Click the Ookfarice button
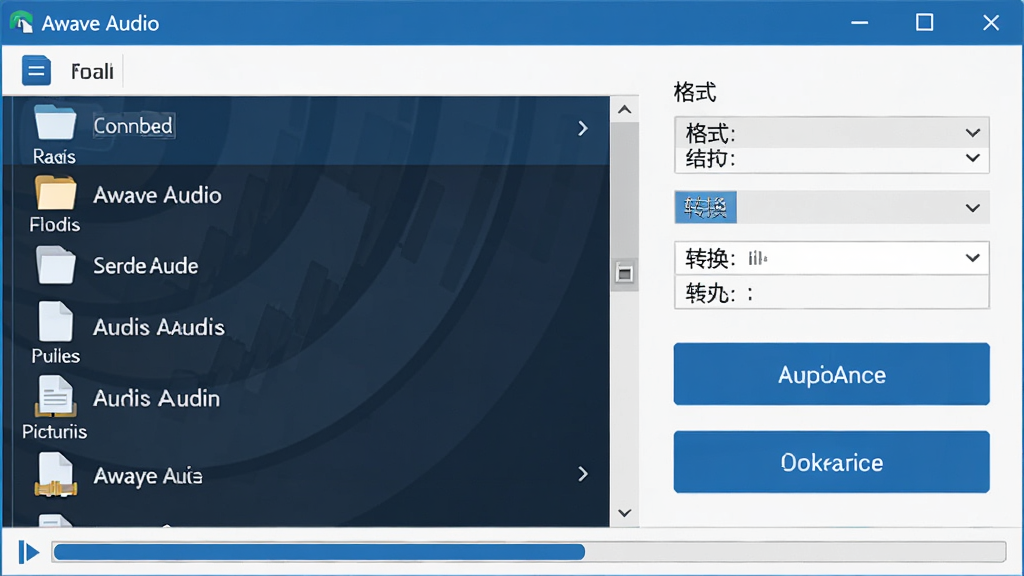The width and height of the screenshot is (1024, 576). click(831, 462)
